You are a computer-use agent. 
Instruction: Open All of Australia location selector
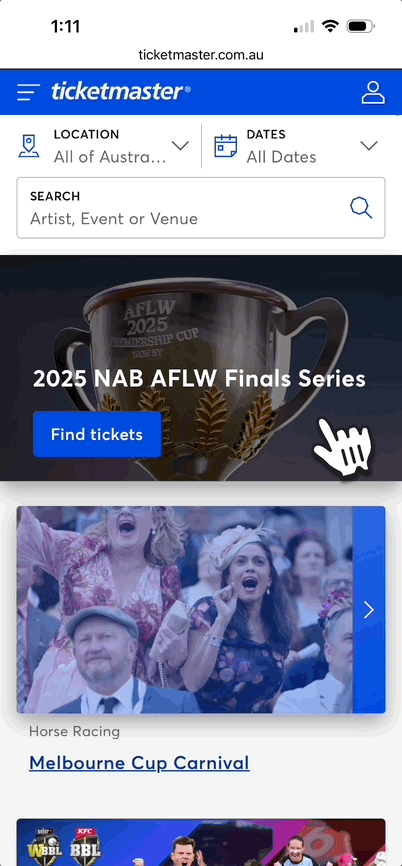105,146
